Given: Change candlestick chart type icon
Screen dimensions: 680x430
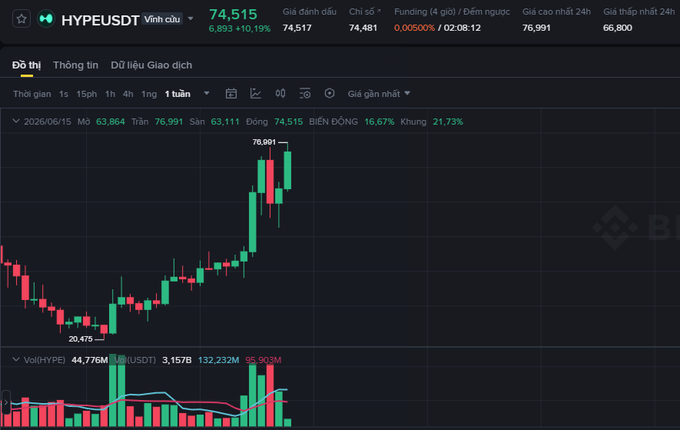Looking at the screenshot, I should click(x=280, y=93).
